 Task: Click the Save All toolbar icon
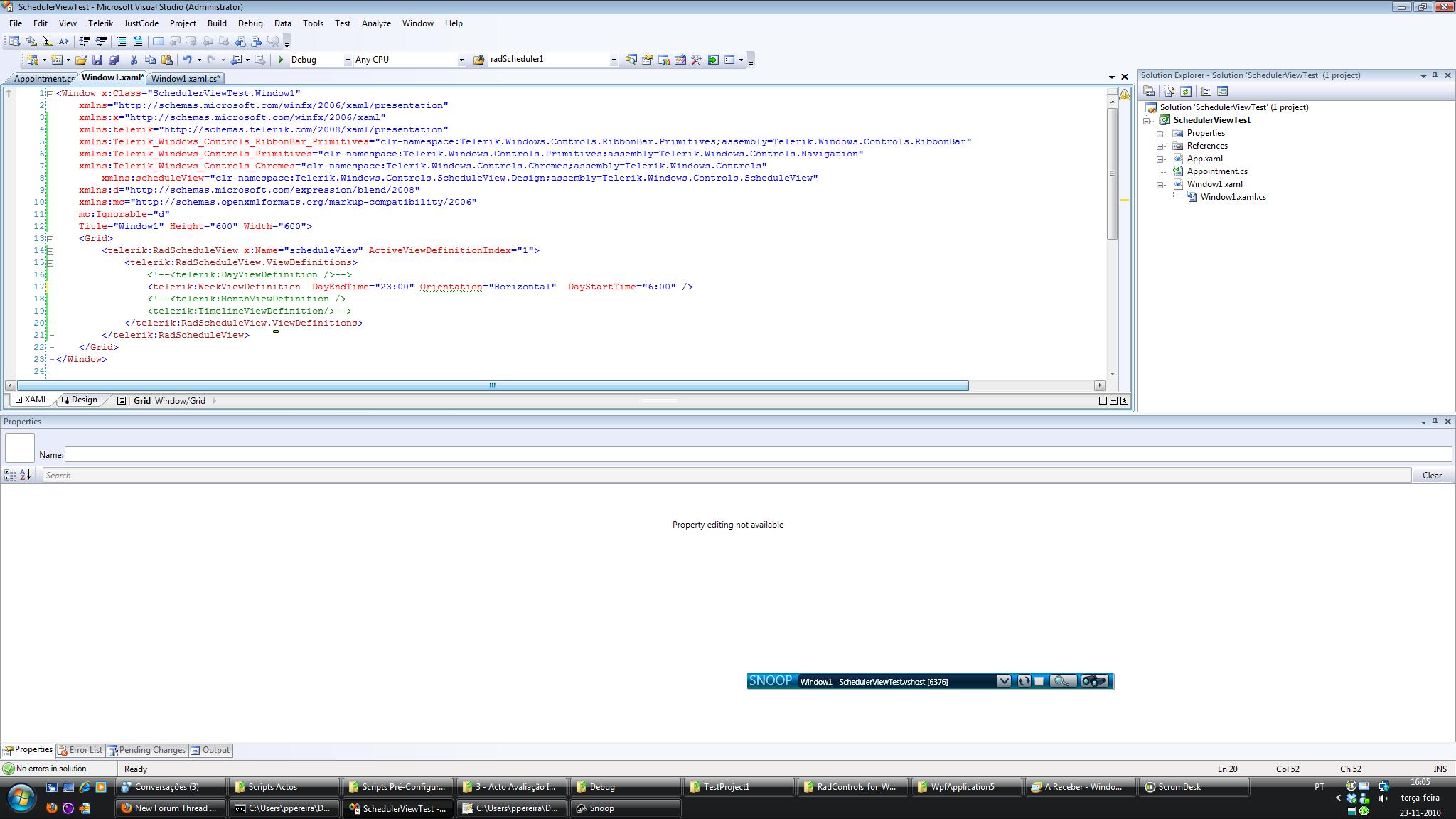113,60
